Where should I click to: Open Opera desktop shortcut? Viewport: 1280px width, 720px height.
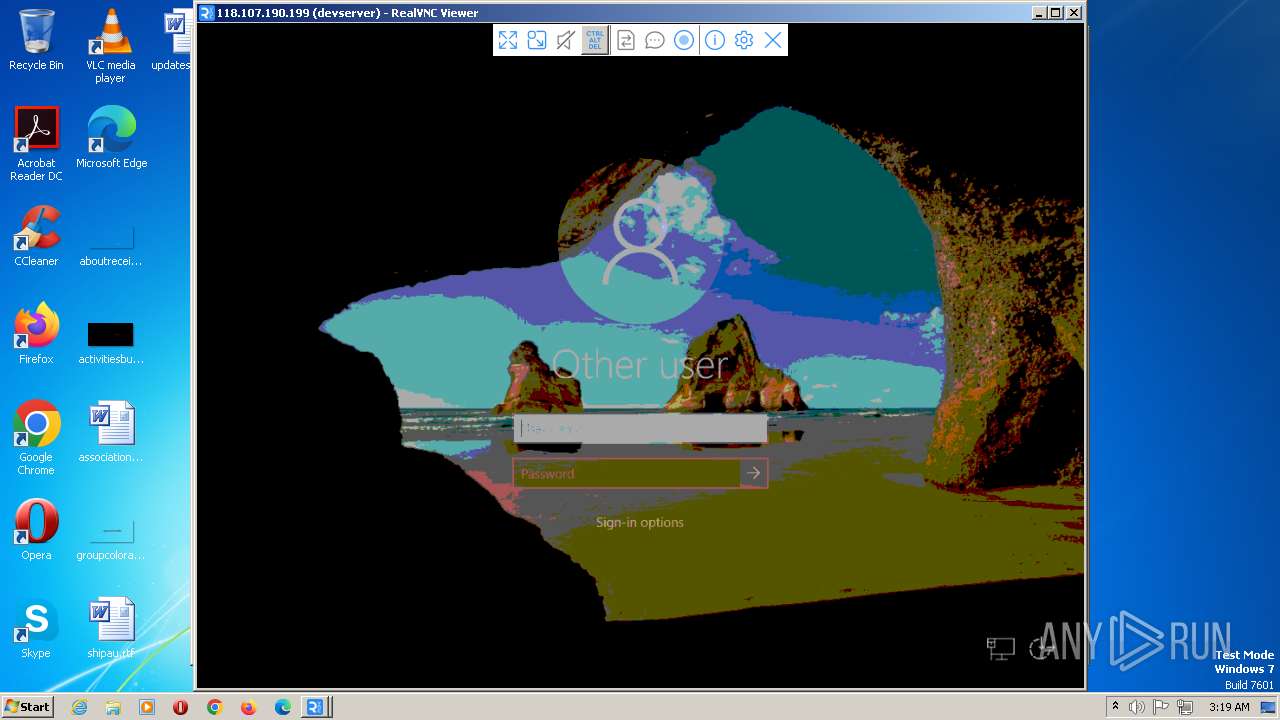pos(36,530)
